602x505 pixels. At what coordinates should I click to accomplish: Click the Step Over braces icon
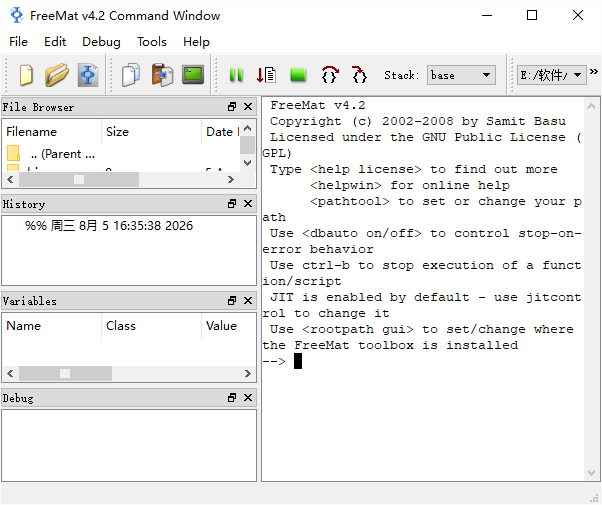[x=329, y=75]
